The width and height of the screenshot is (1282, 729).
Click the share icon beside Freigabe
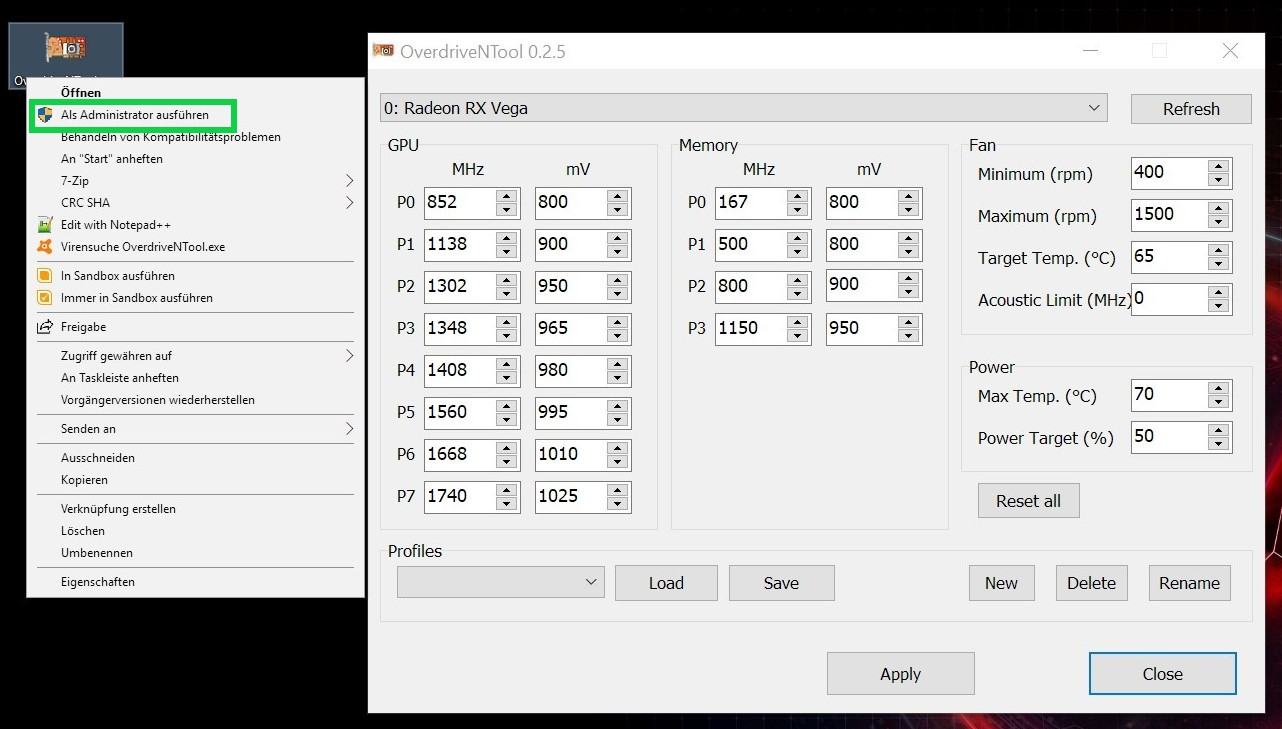click(44, 327)
